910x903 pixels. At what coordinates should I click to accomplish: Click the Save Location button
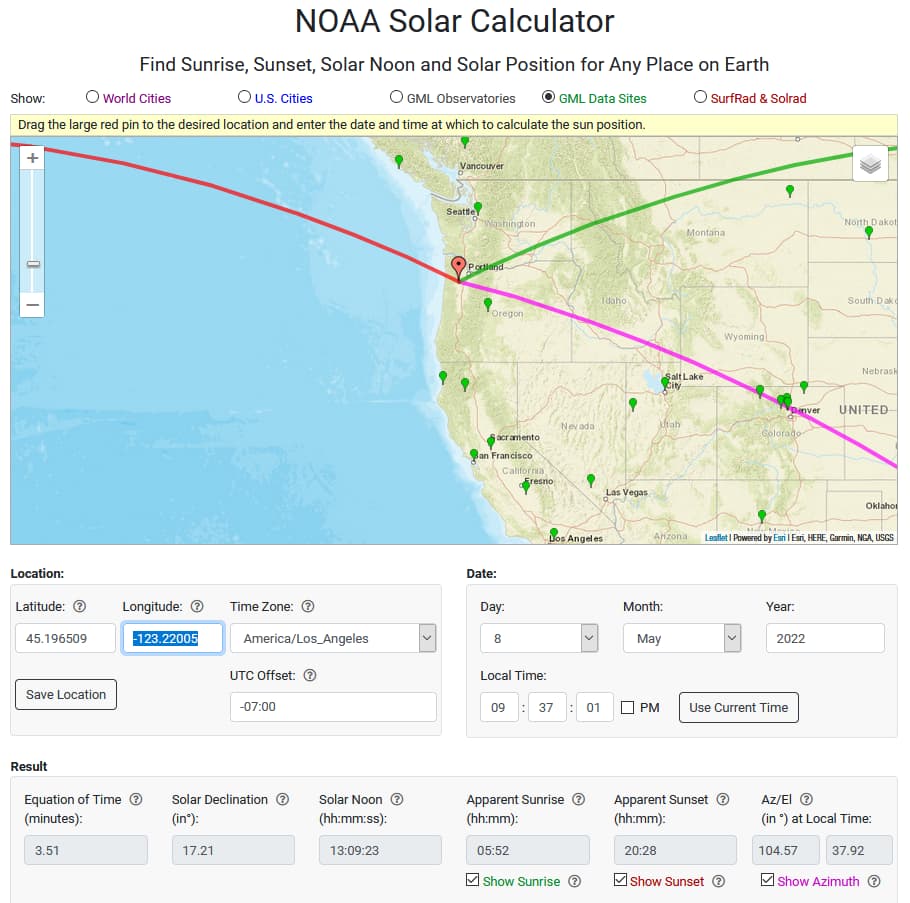coord(66,694)
